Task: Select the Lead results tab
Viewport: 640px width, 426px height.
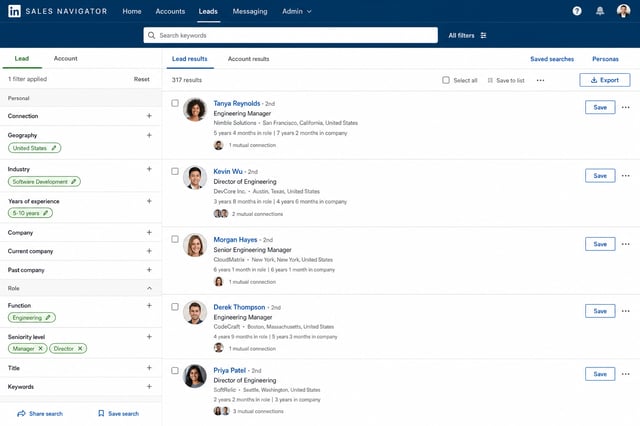Action: [x=189, y=59]
